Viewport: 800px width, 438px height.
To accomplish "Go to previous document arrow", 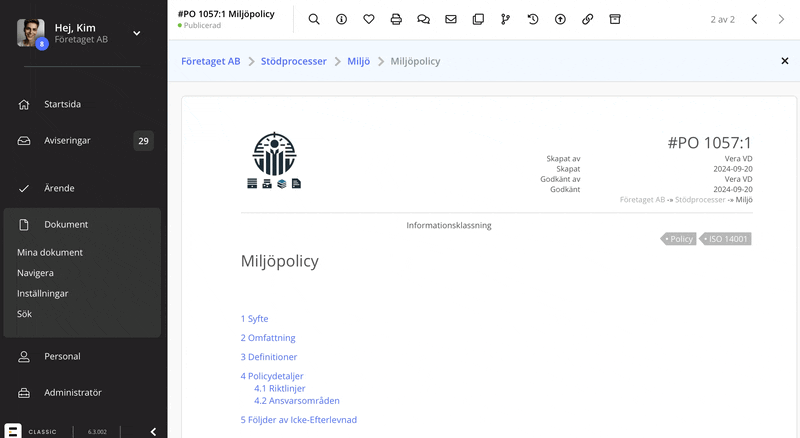I will click(754, 19).
